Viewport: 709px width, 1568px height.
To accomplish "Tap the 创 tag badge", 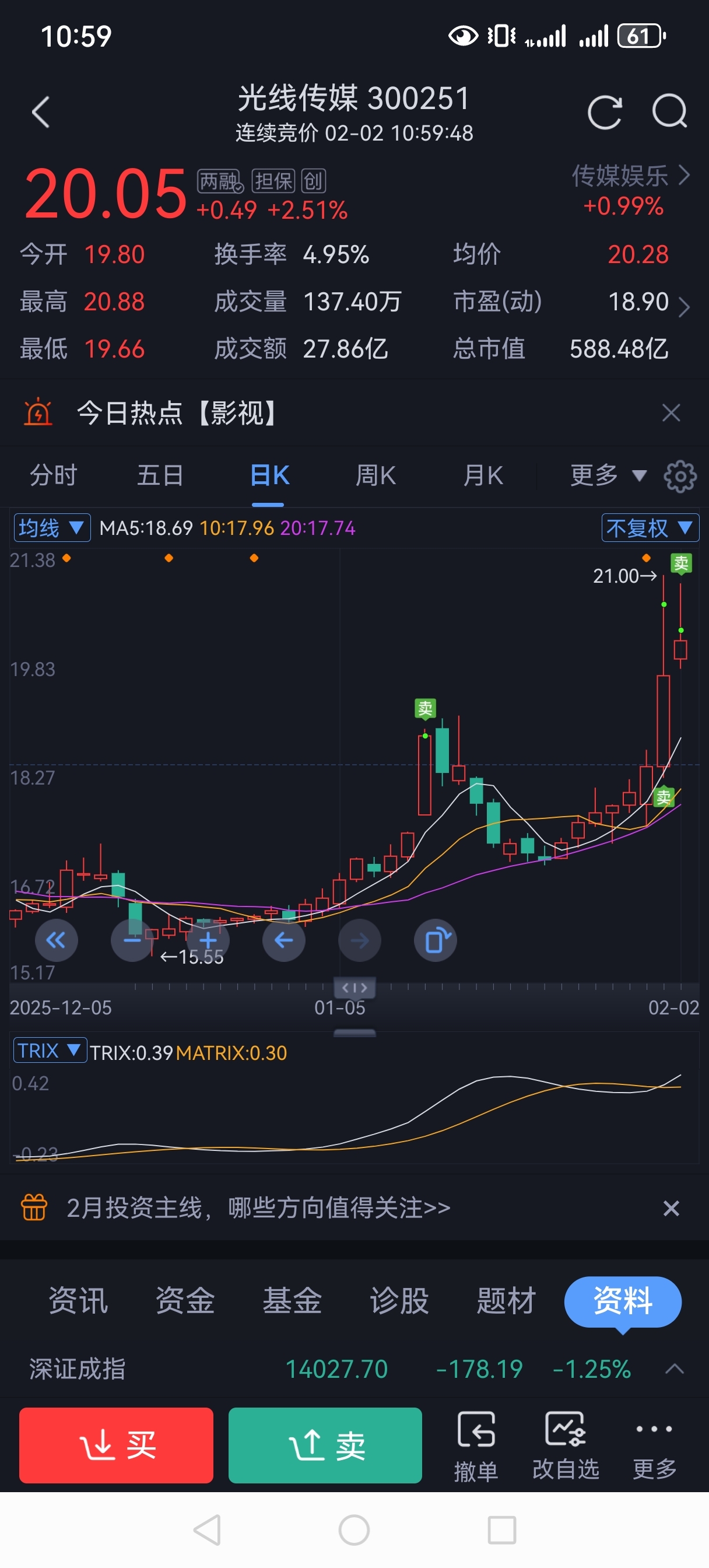I will 314,181.
